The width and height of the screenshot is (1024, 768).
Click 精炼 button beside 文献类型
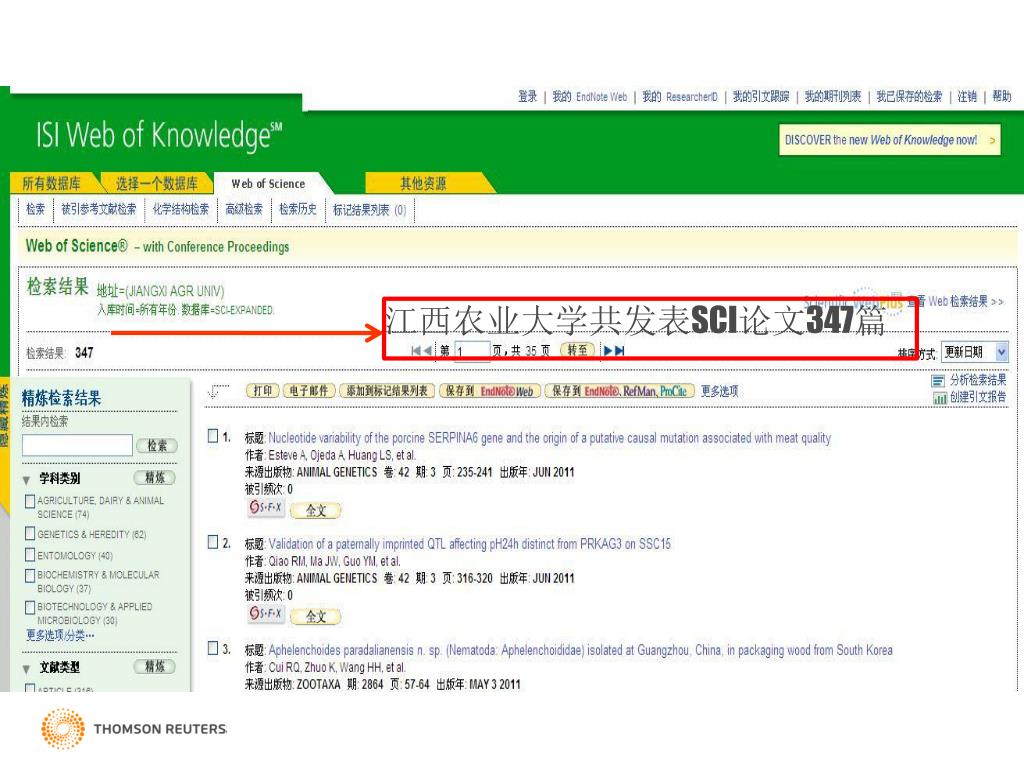(x=155, y=666)
